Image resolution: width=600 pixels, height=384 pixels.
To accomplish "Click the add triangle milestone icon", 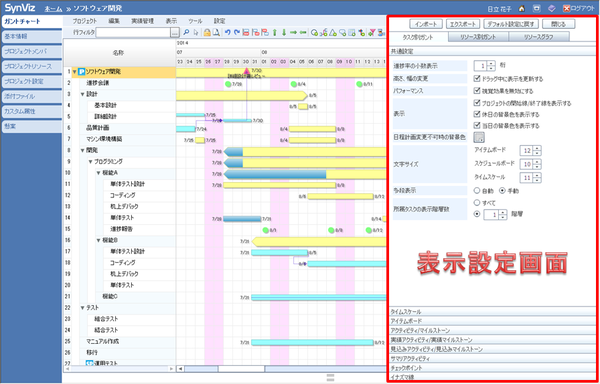I will coord(333,33).
